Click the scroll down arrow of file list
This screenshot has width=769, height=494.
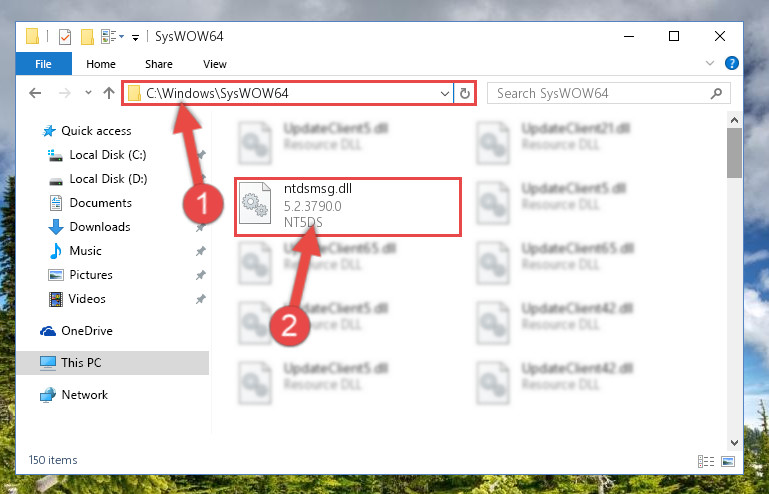point(734,442)
